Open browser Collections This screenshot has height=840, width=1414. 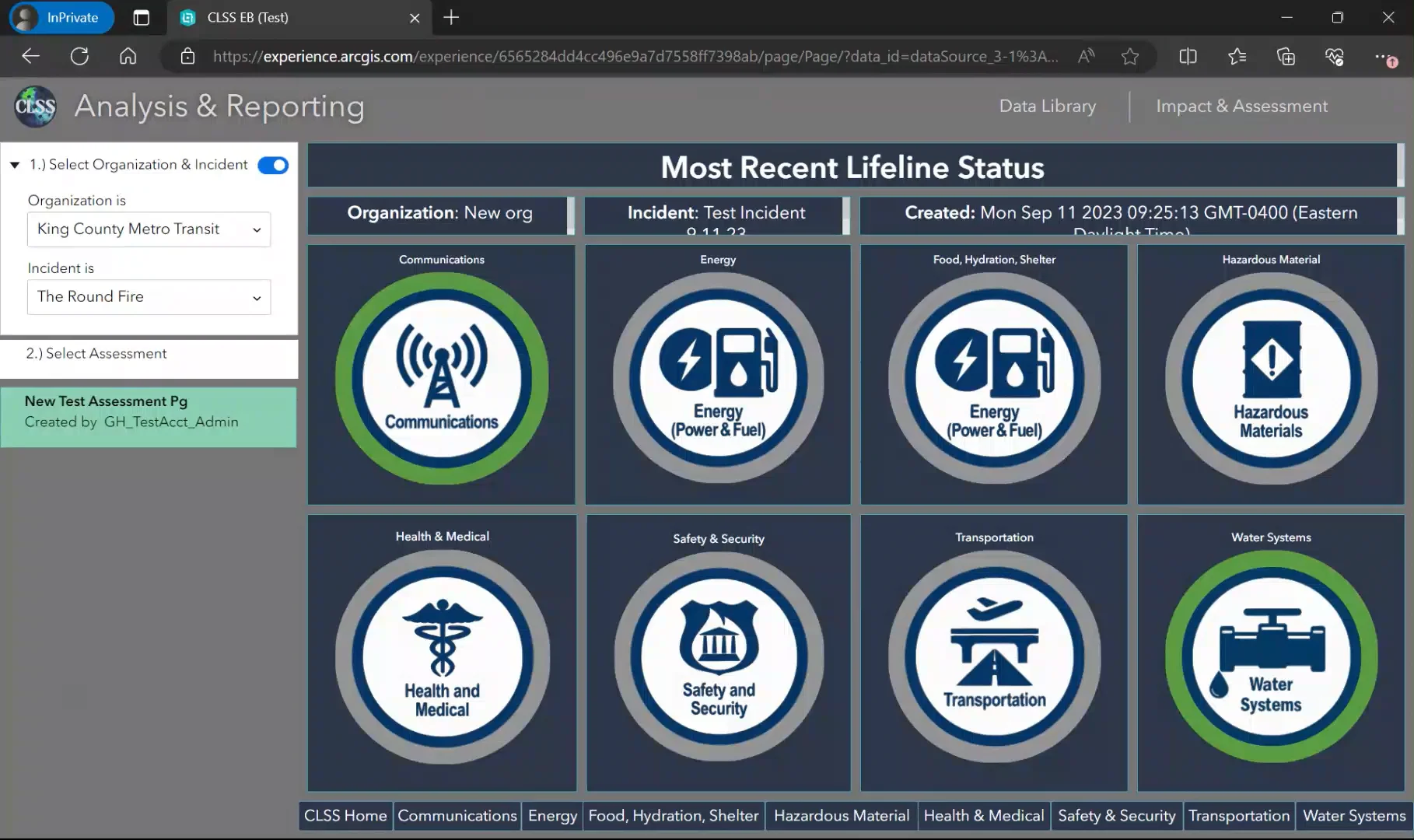click(x=1286, y=56)
